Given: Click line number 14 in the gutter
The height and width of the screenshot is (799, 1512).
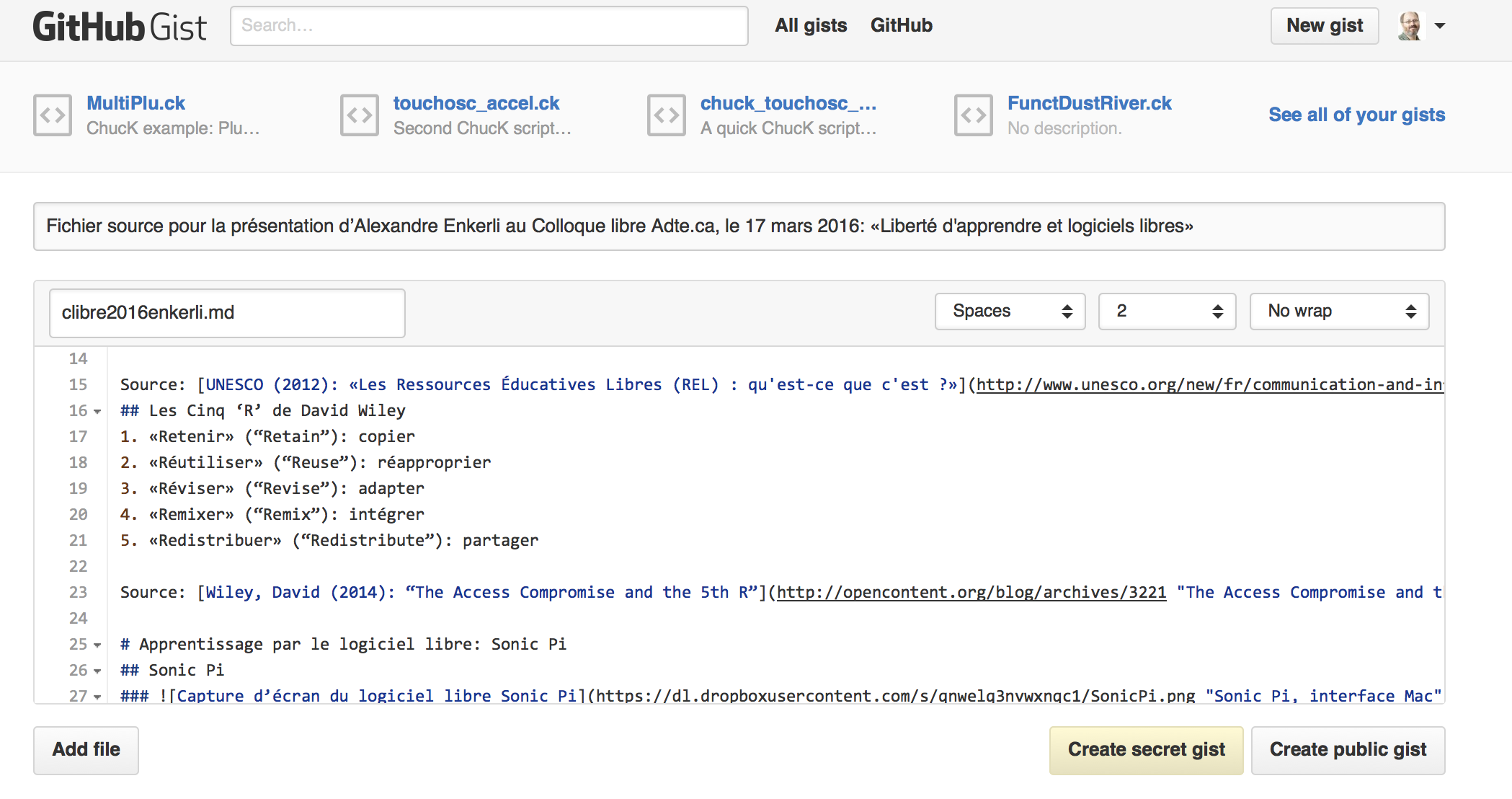Looking at the screenshot, I should (78, 359).
